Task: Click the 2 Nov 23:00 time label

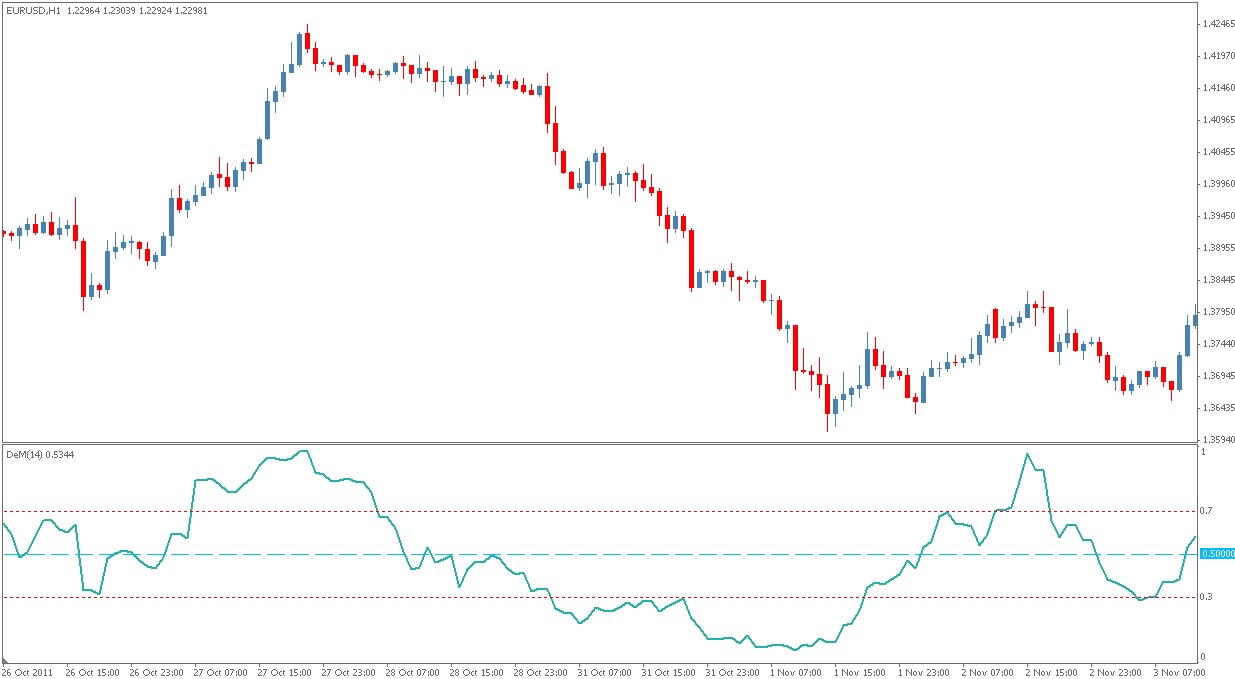Action: pos(1118,672)
